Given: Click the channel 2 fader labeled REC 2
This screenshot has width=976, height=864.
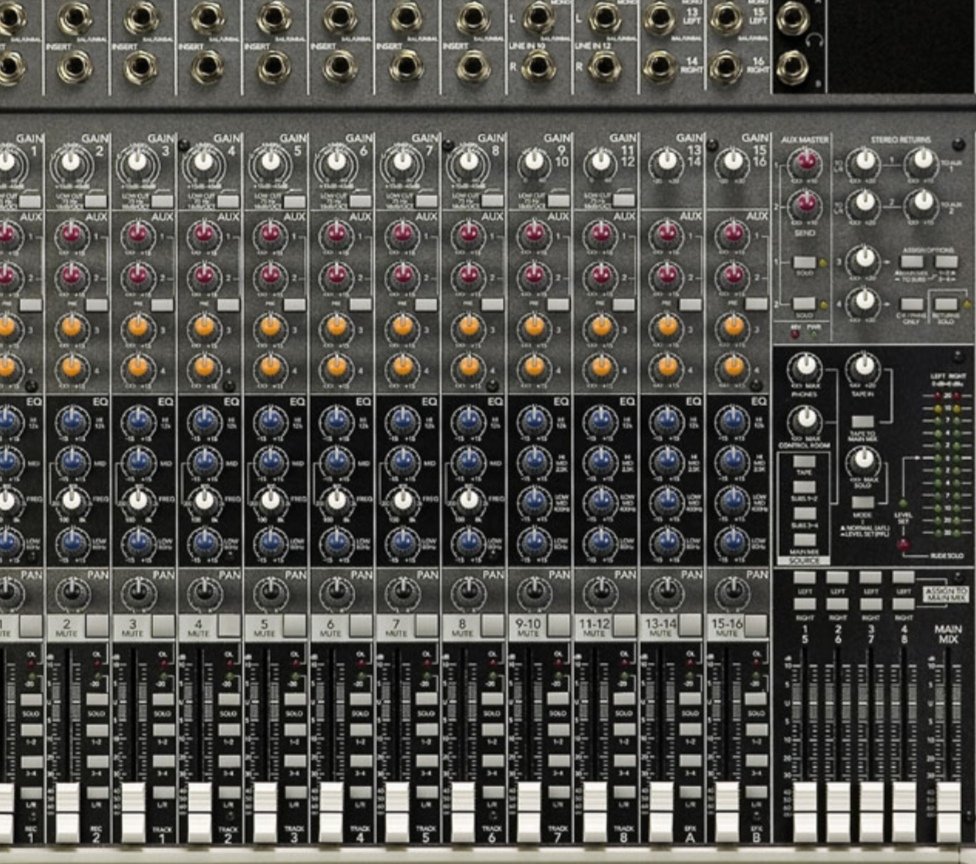Looking at the screenshot, I should click(68, 812).
